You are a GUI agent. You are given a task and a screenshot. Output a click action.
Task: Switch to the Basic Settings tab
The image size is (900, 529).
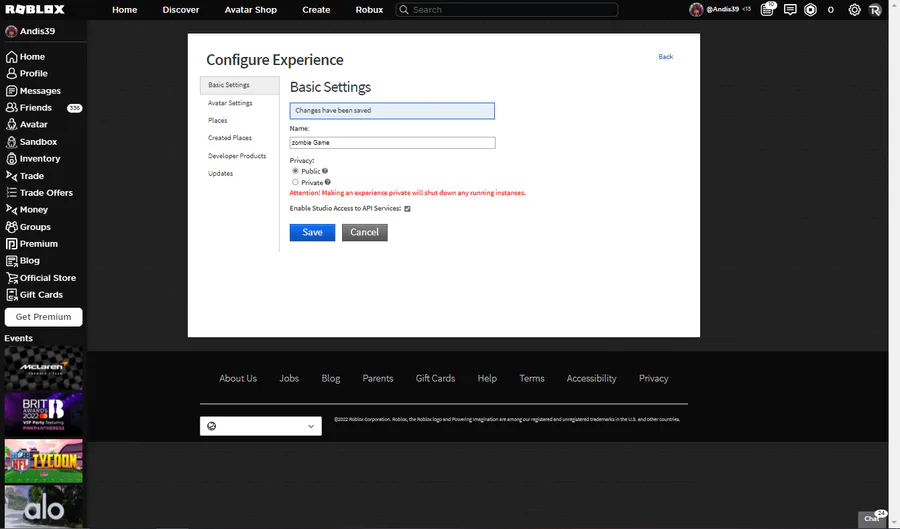(x=239, y=85)
